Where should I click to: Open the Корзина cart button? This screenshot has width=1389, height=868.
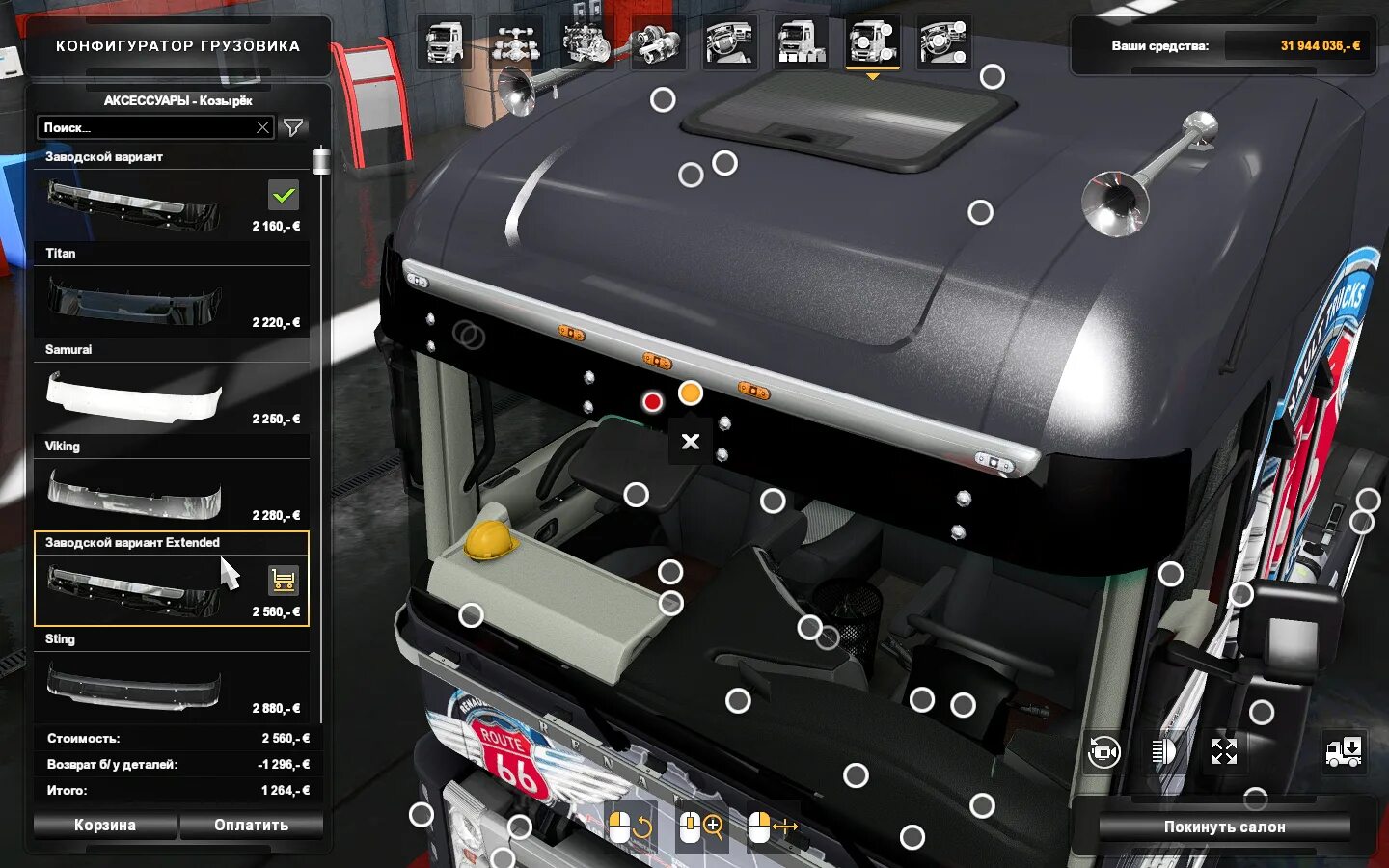(x=105, y=826)
